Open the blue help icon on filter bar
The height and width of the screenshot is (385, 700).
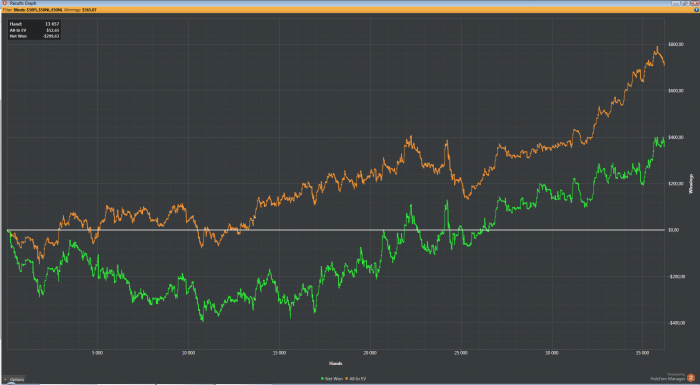pyautogui.click(x=696, y=9)
